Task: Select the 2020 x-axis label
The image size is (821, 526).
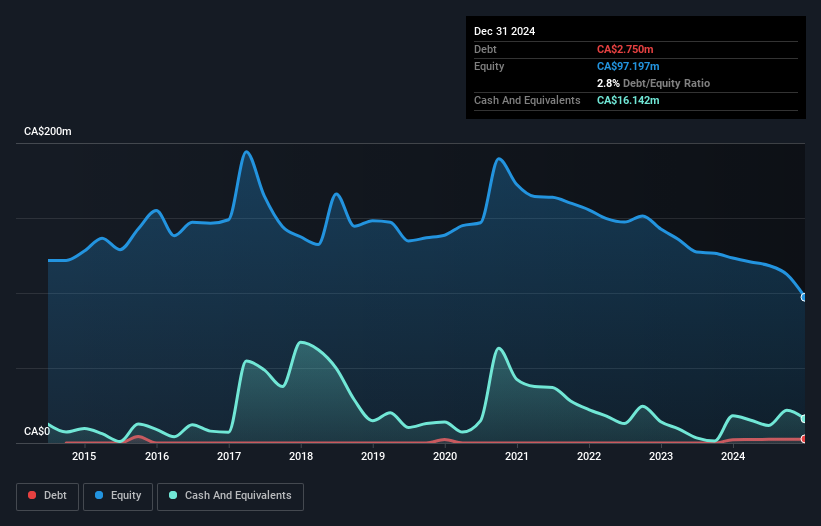Action: point(445,456)
